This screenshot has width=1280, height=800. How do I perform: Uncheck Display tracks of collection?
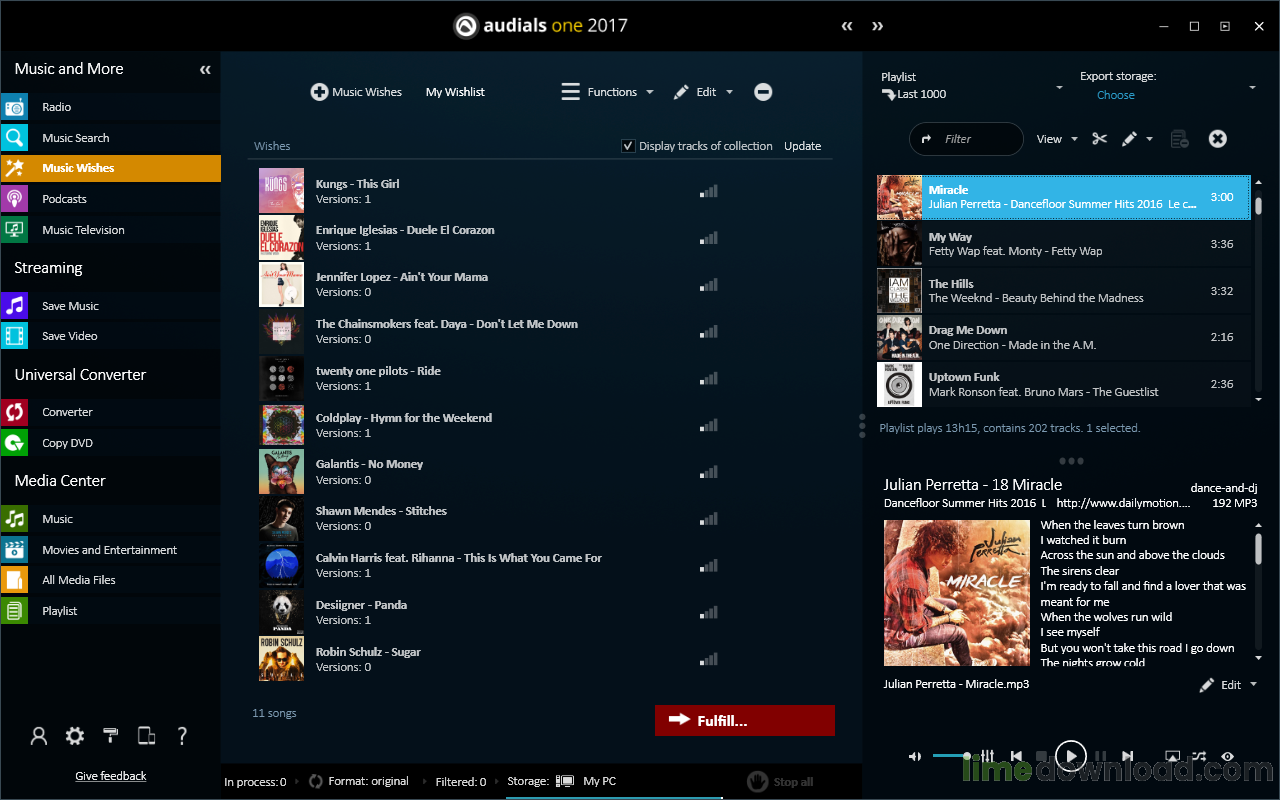(628, 145)
